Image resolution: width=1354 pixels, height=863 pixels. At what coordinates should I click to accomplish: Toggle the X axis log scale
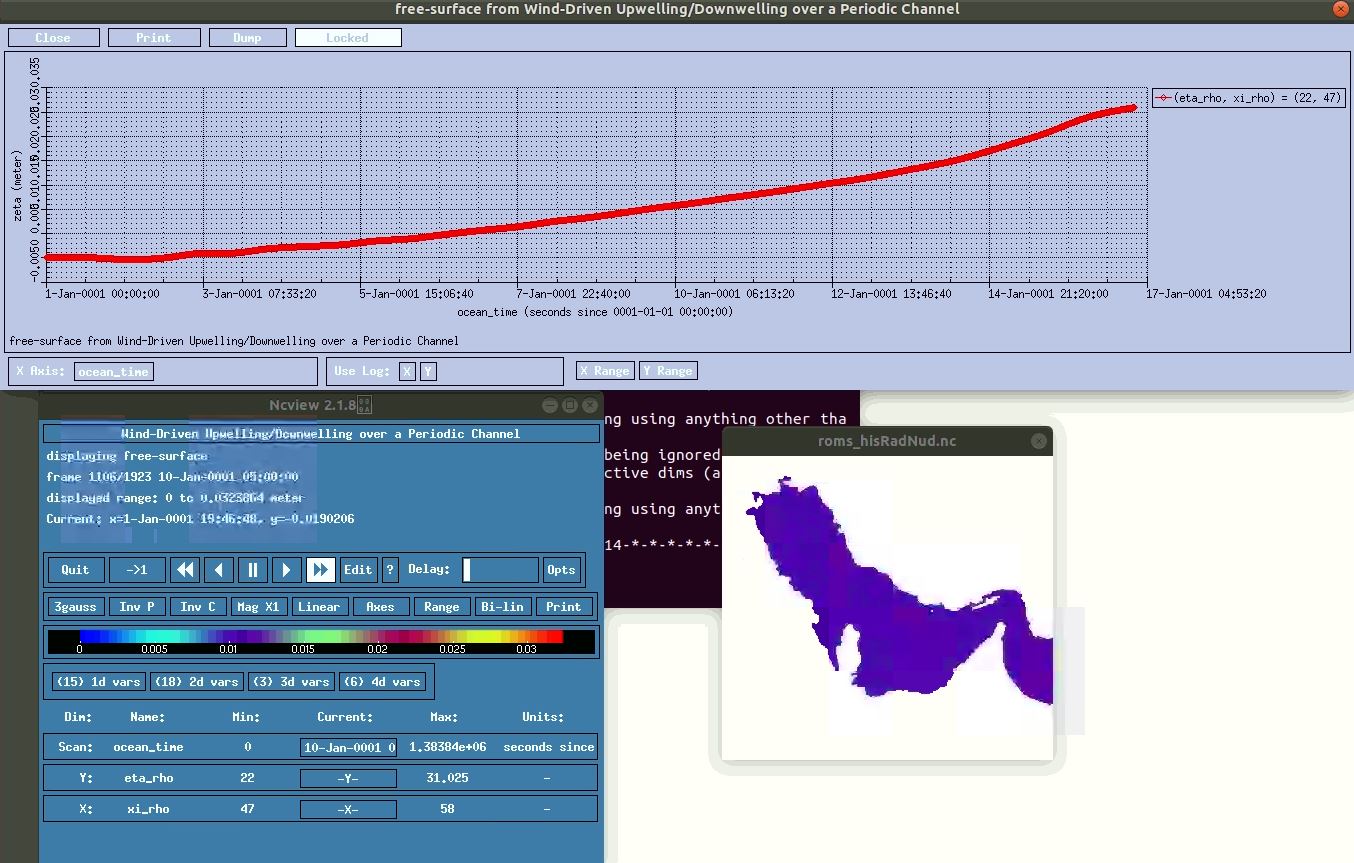point(407,371)
